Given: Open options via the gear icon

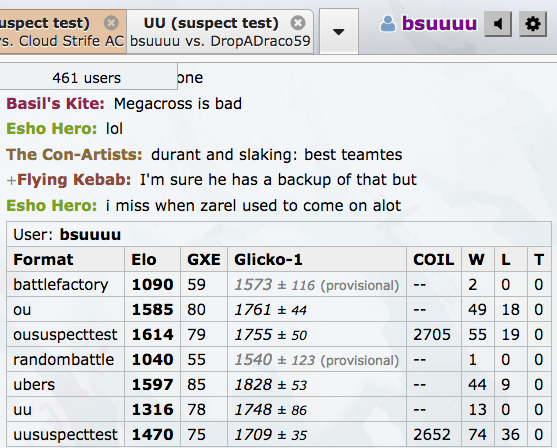Looking at the screenshot, I should click(x=532, y=24).
